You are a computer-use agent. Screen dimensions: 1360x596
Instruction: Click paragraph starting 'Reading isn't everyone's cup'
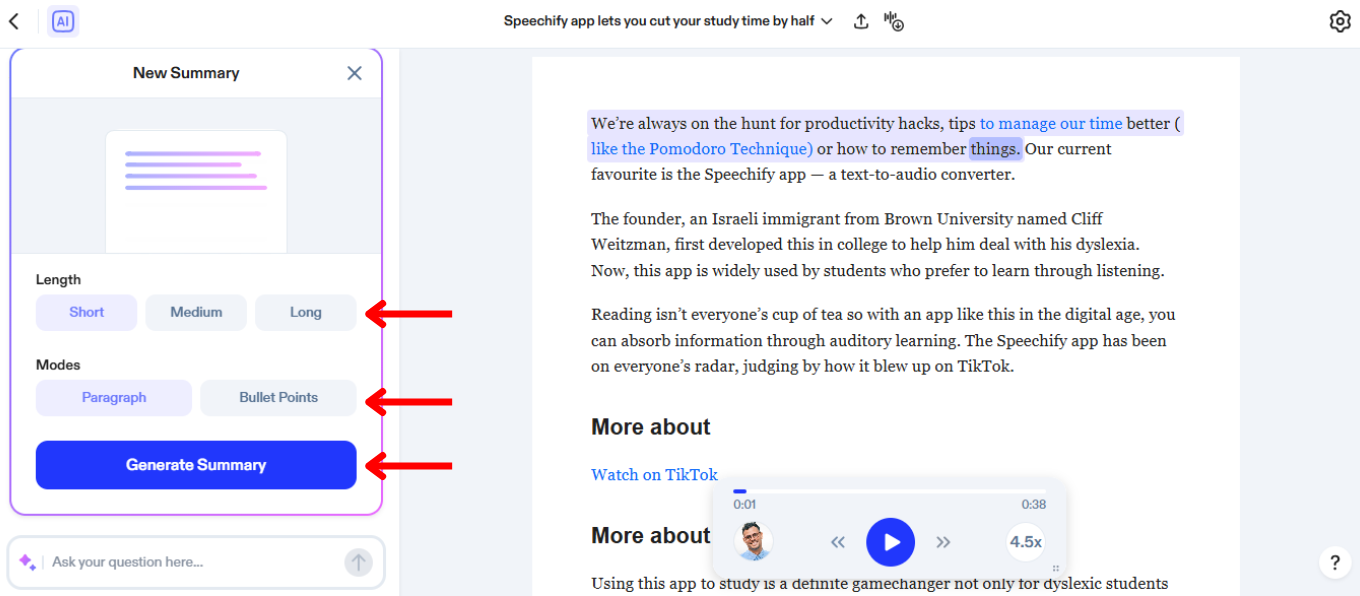pyautogui.click(x=883, y=340)
